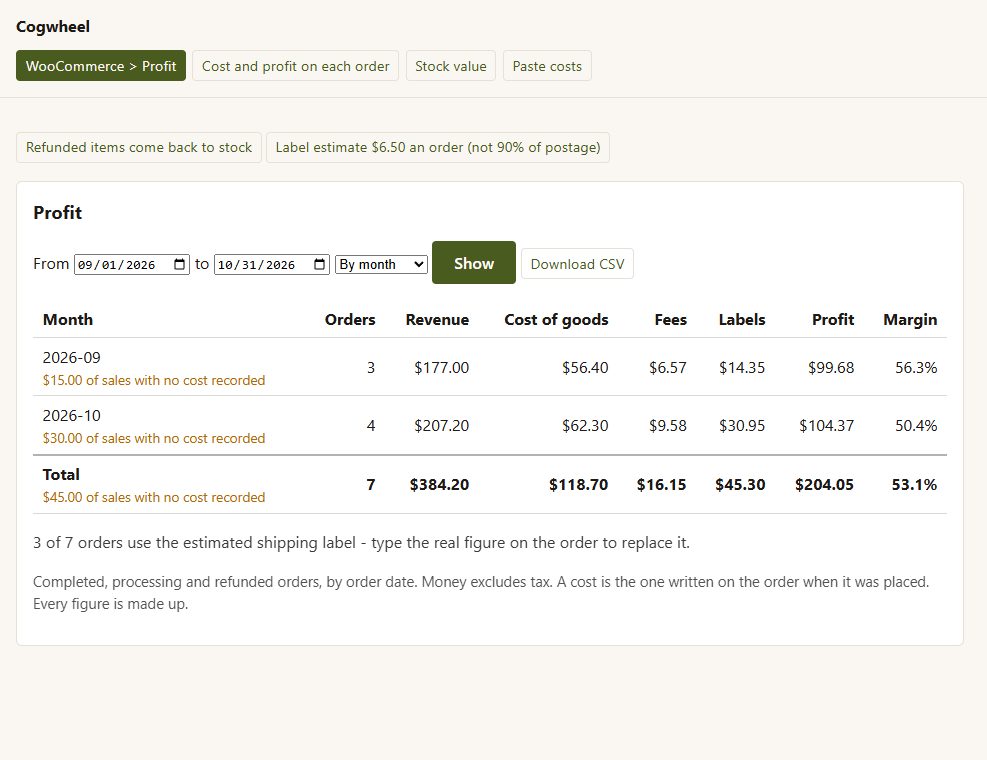Open the to-date calendar picker icon
This screenshot has width=987, height=760.
click(x=320, y=264)
